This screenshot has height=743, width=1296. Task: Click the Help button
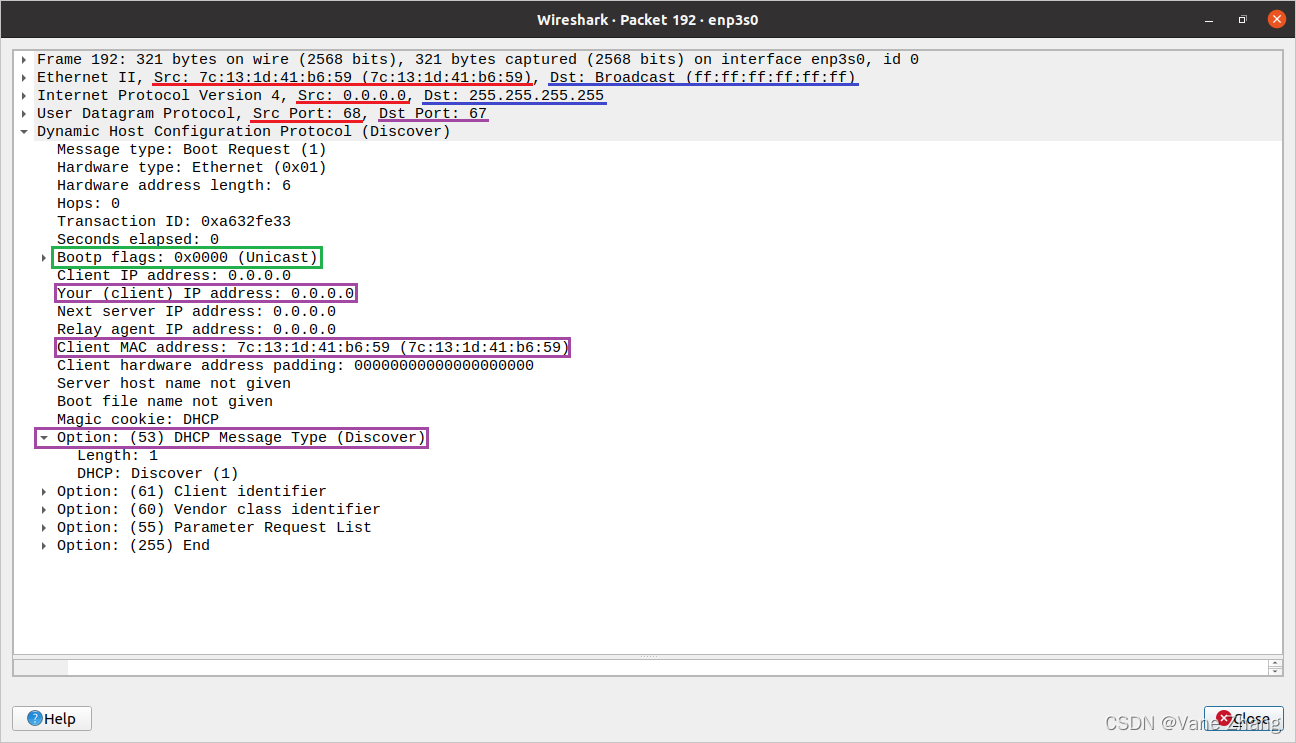[x=52, y=719]
